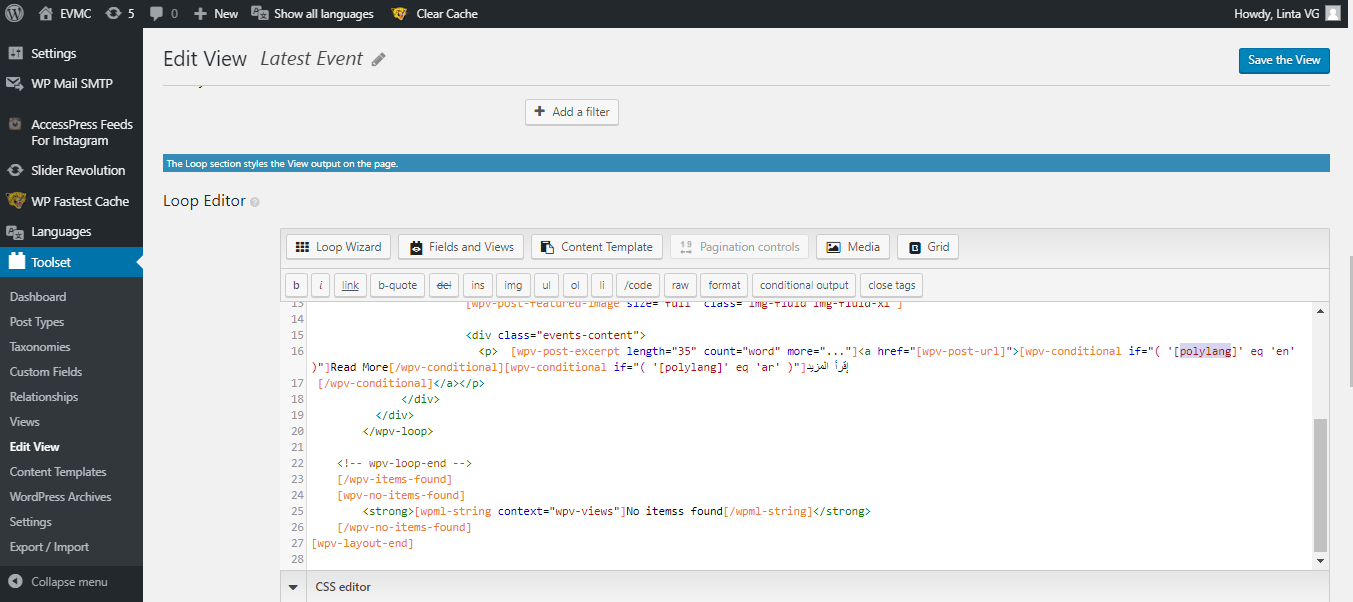Screen dimensions: 1353x602
Task: Insert a Content Template into the loop
Action: [x=596, y=246]
